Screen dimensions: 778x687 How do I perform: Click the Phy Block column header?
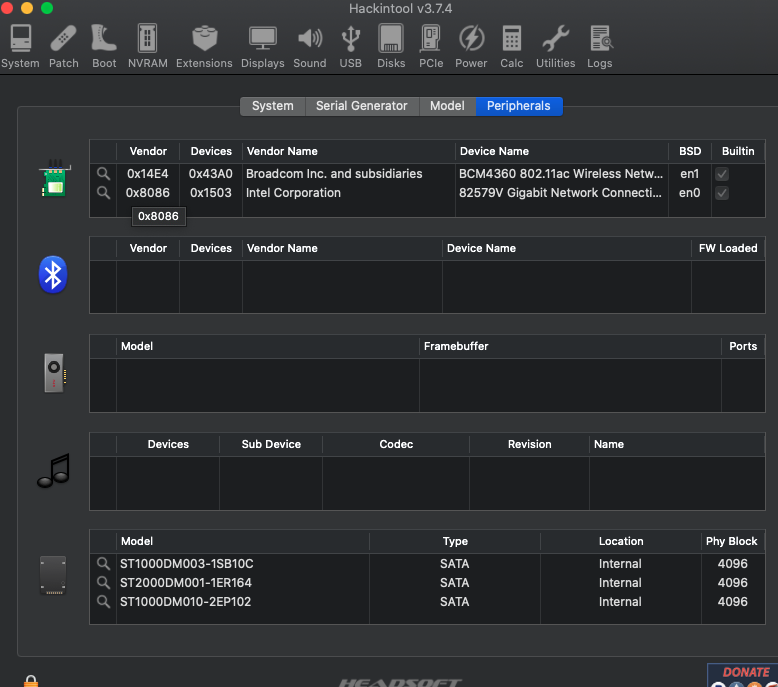click(731, 541)
